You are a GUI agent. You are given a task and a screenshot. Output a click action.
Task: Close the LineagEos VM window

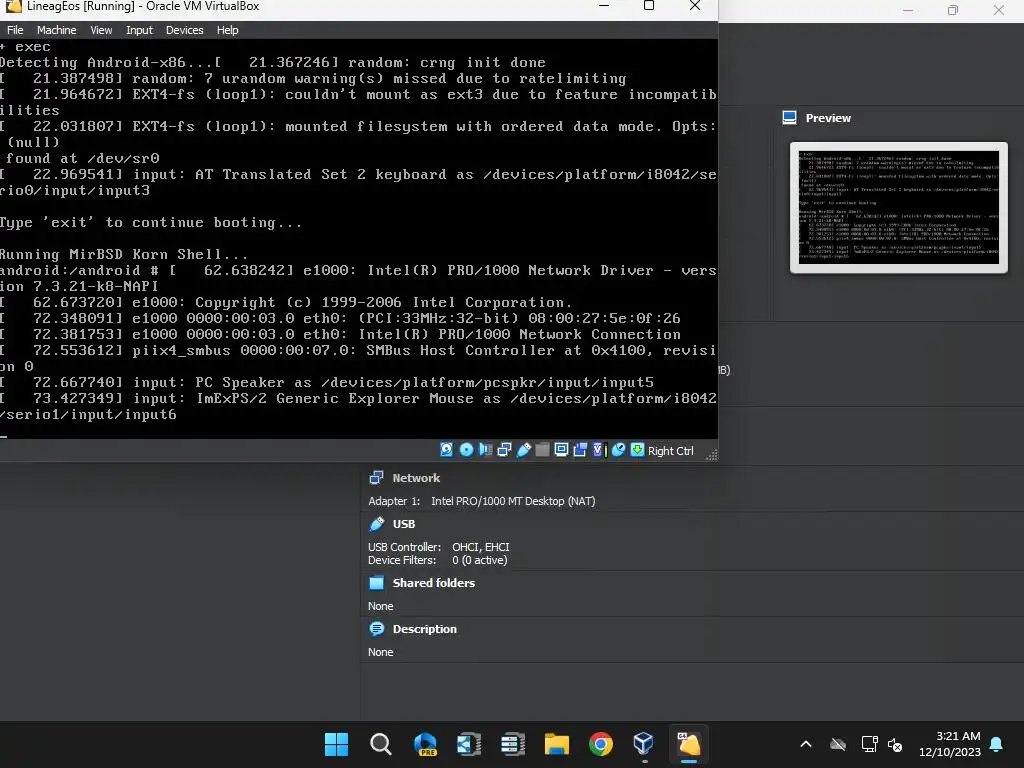(x=695, y=6)
